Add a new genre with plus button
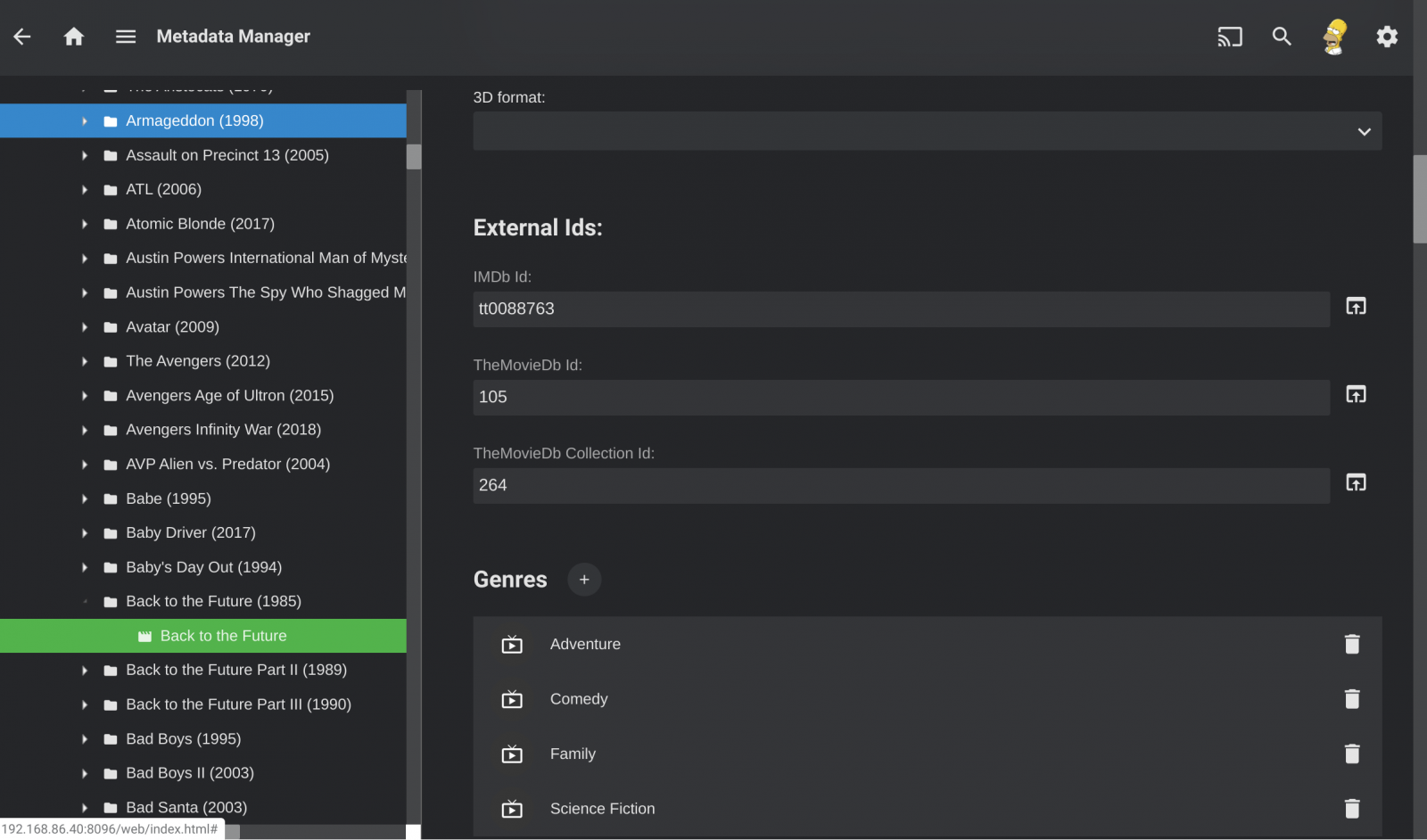The width and height of the screenshot is (1427, 840). pyautogui.click(x=584, y=580)
